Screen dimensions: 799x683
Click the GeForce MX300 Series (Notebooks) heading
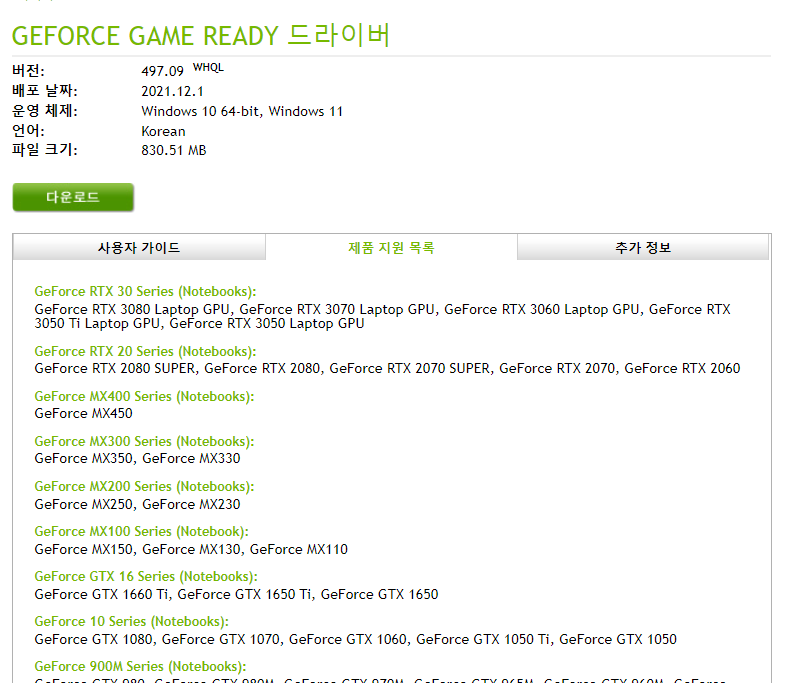click(144, 441)
